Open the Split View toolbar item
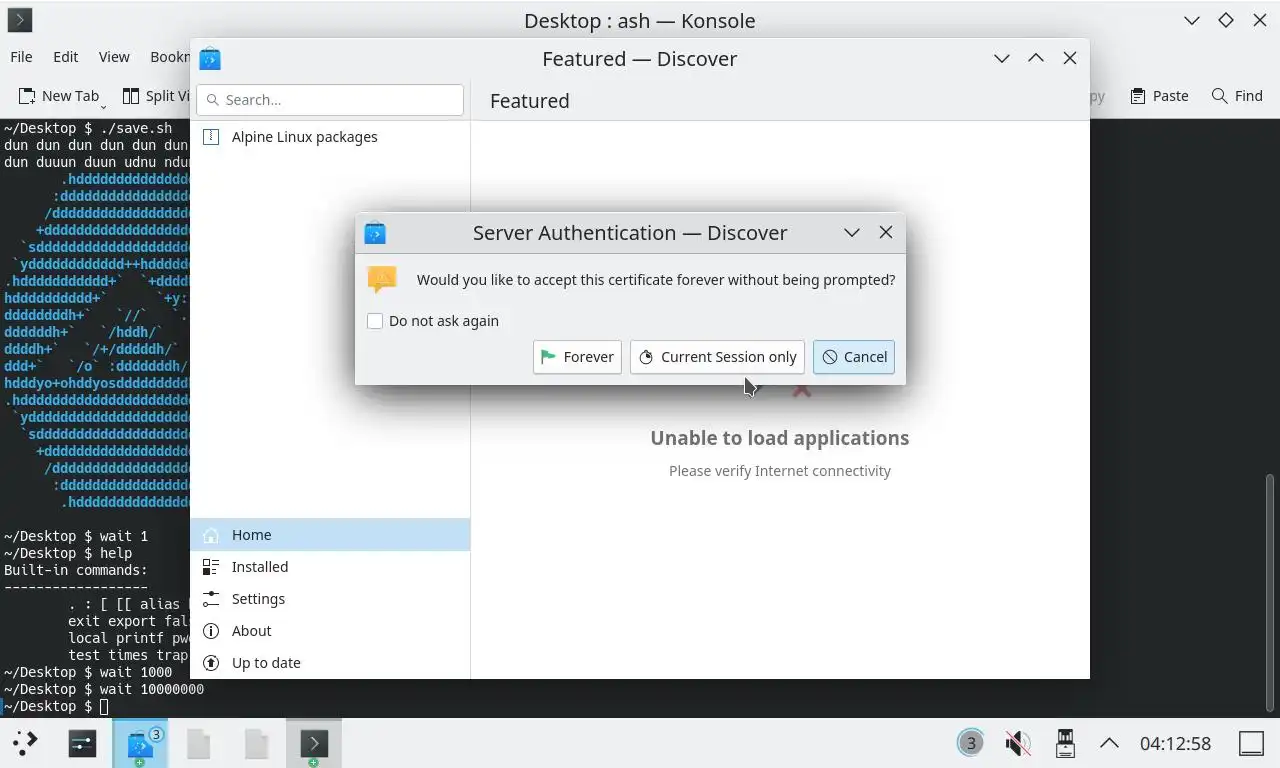The width and height of the screenshot is (1280, 768). pos(157,96)
